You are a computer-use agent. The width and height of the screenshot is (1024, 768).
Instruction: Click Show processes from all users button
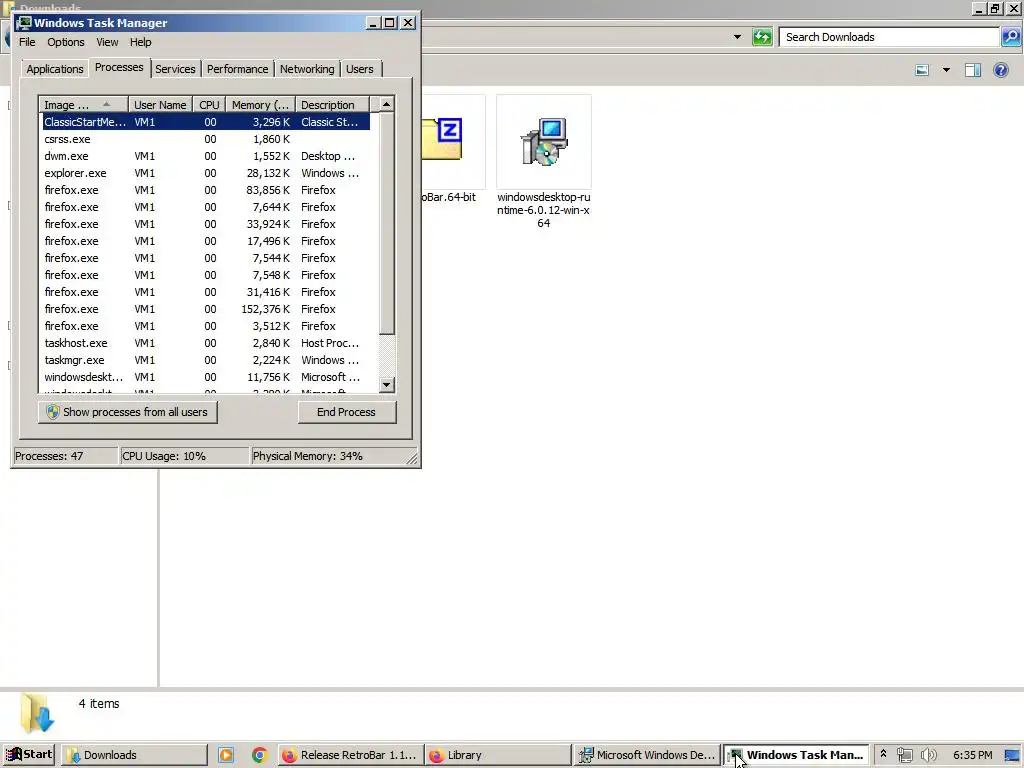point(127,412)
